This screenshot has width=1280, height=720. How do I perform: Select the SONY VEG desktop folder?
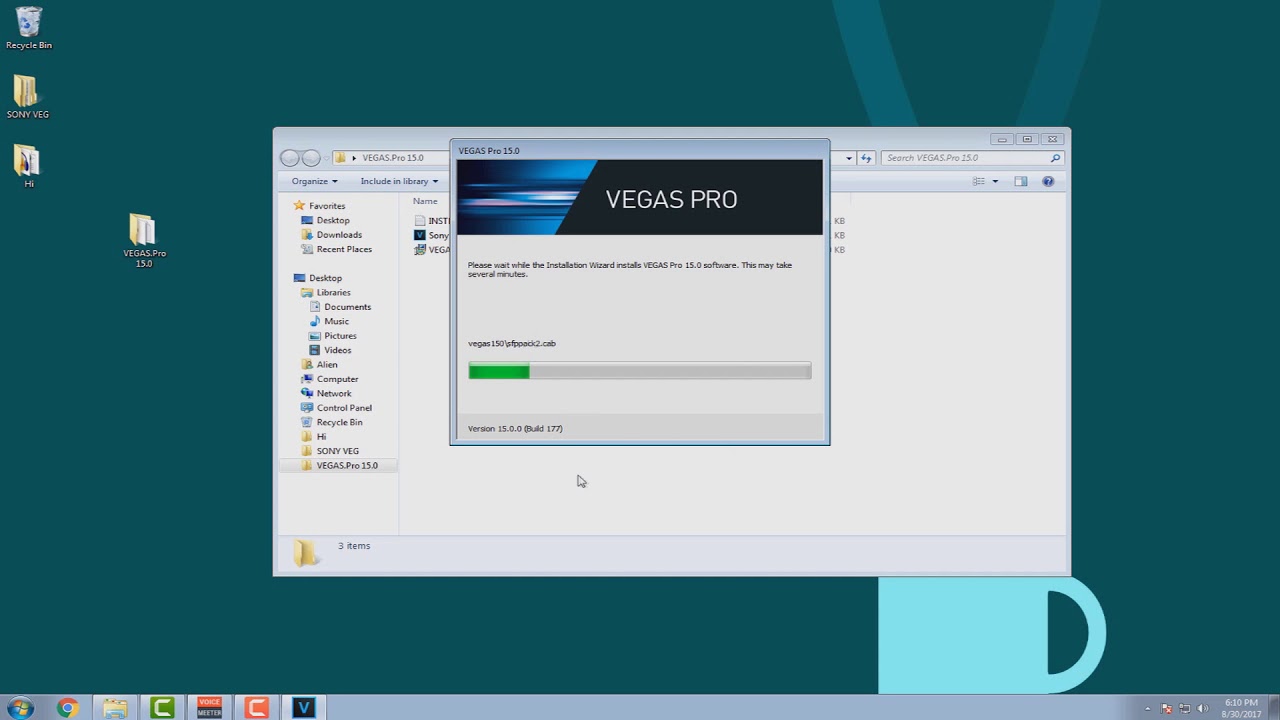27,97
